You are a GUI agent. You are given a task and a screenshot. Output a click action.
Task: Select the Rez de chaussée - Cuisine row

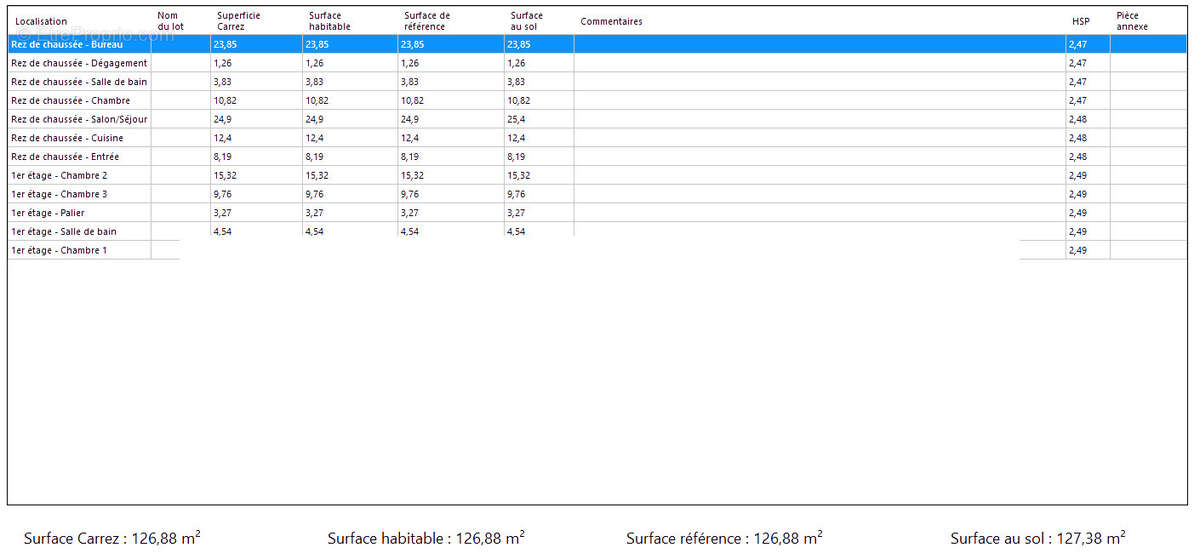click(x=598, y=138)
